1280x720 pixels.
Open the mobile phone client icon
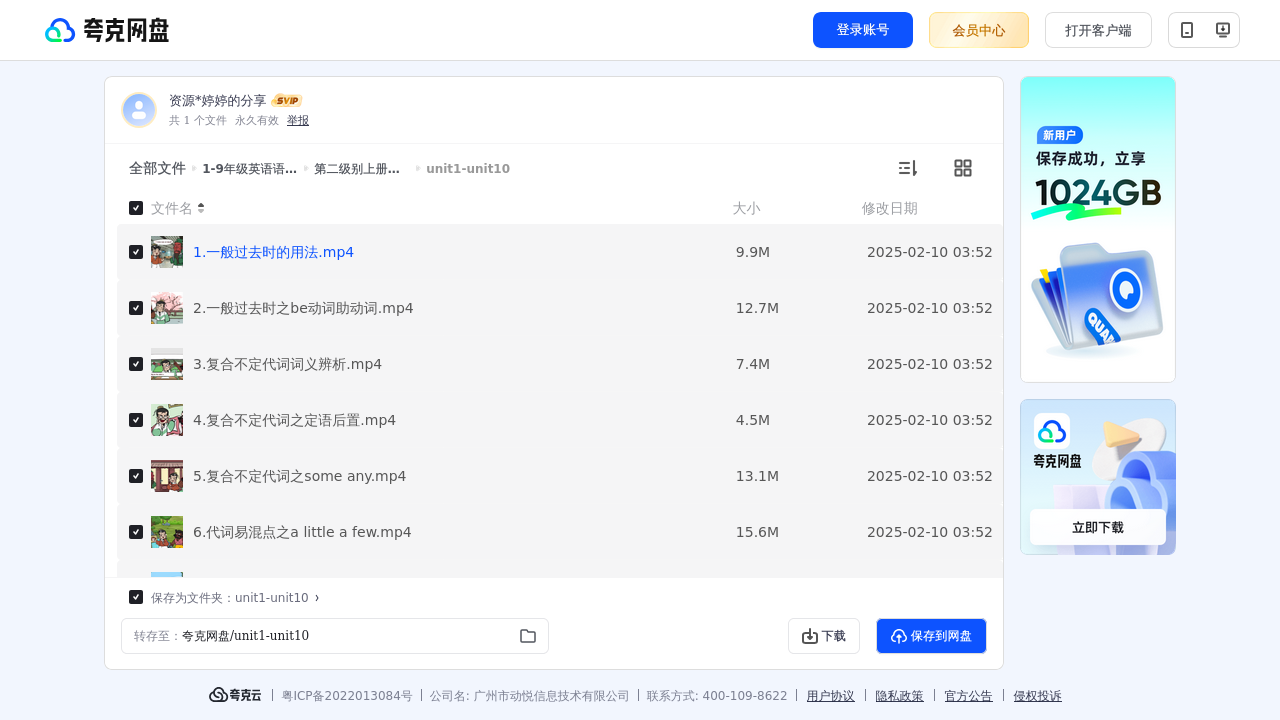(1187, 30)
